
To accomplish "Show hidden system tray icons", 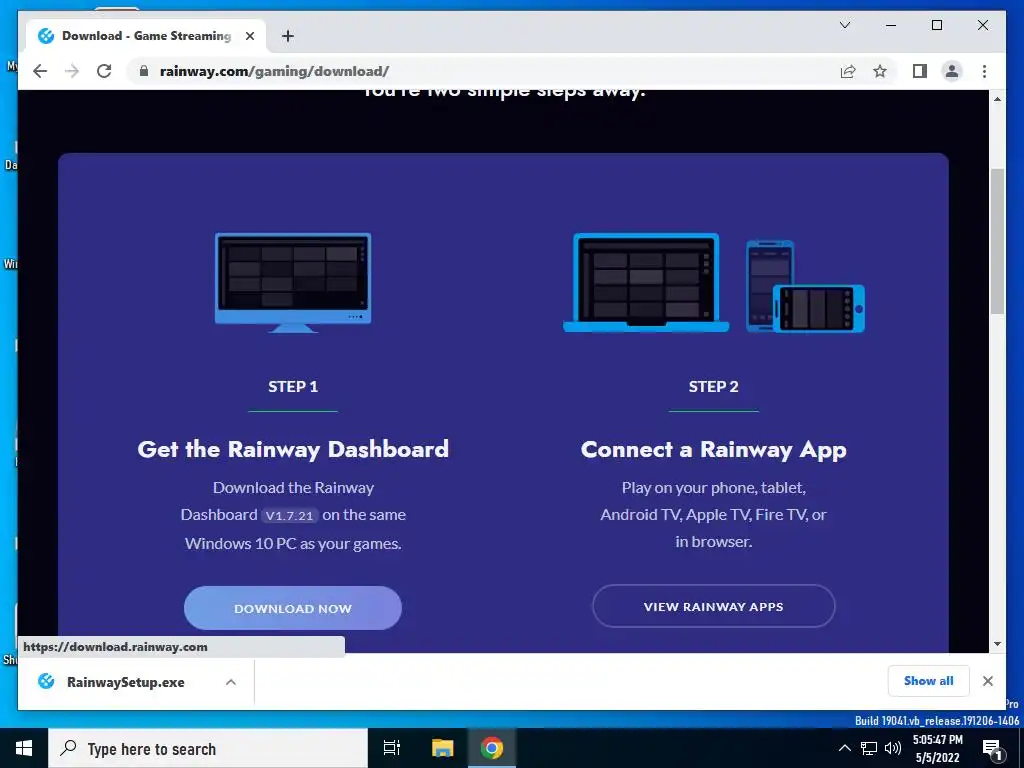I will click(x=844, y=748).
